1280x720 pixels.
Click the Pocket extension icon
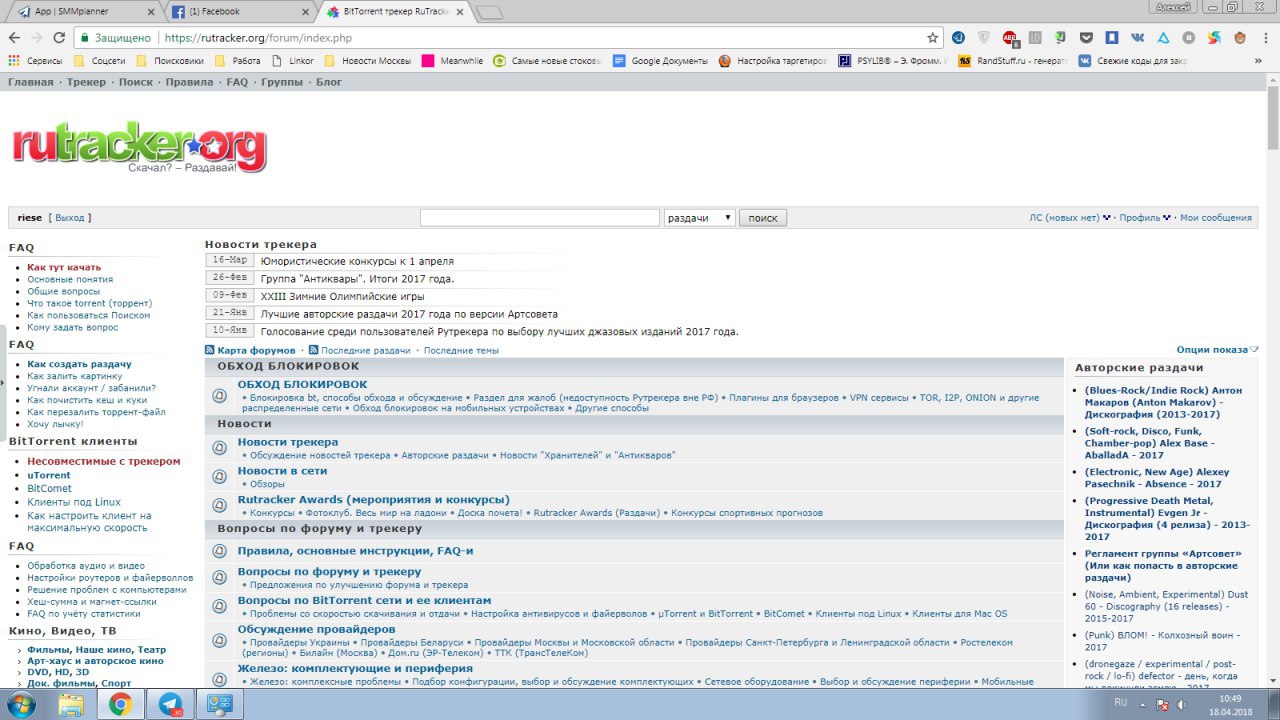click(1086, 38)
